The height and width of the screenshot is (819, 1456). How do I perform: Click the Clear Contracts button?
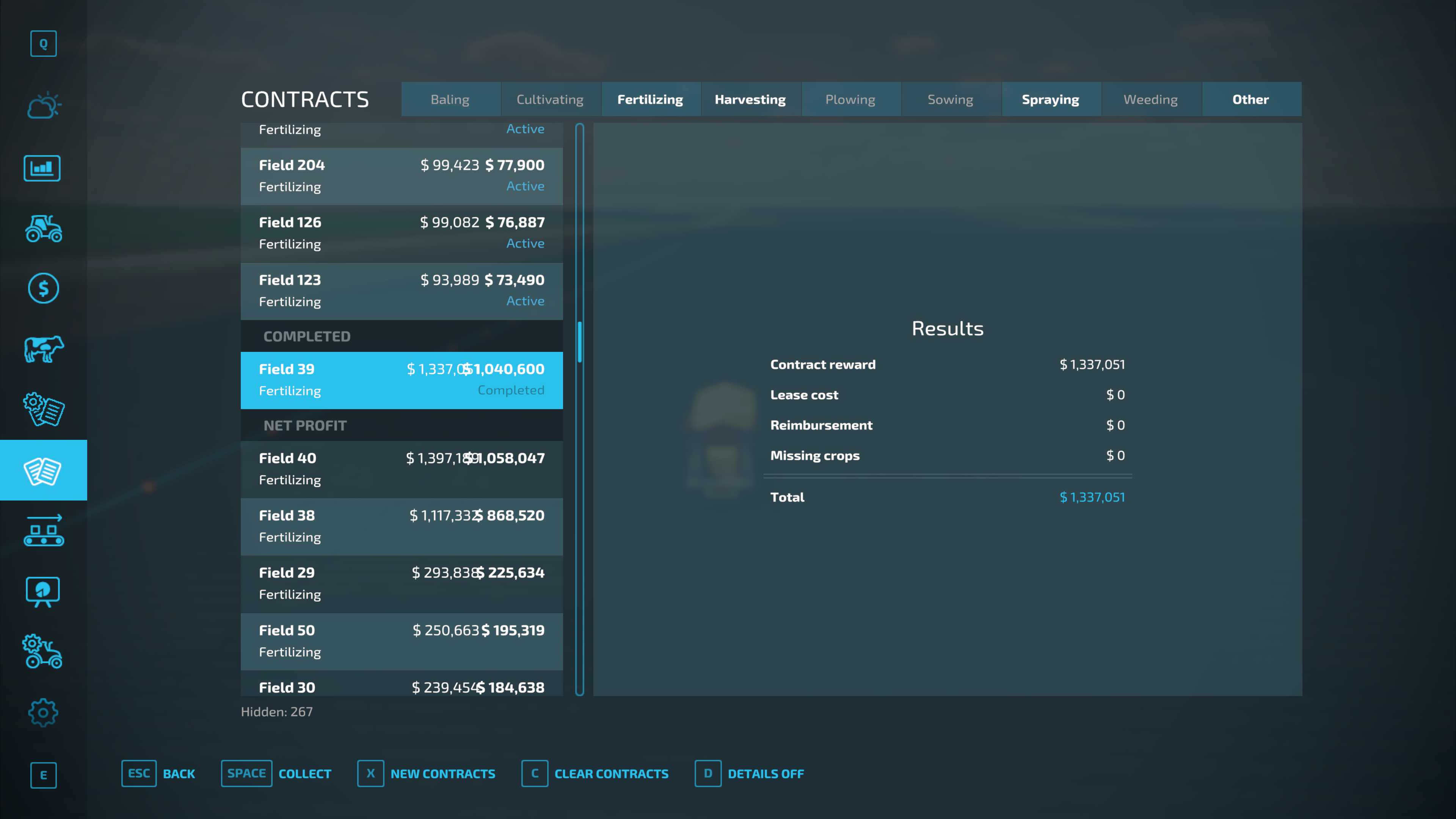[595, 773]
